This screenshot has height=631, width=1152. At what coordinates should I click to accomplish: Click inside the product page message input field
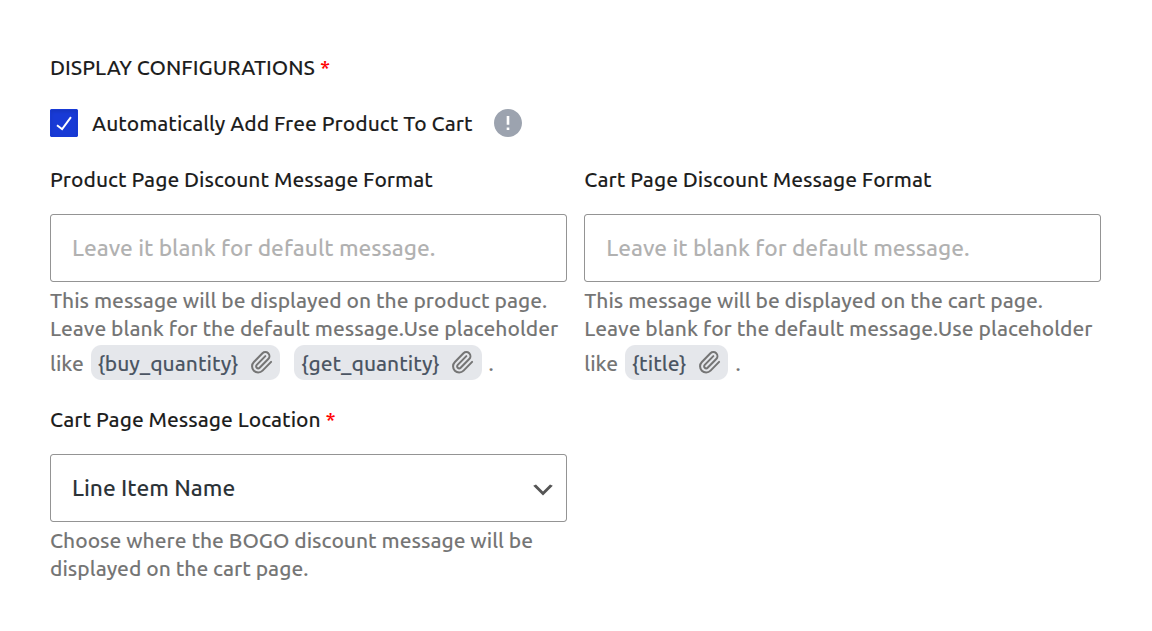coord(308,248)
